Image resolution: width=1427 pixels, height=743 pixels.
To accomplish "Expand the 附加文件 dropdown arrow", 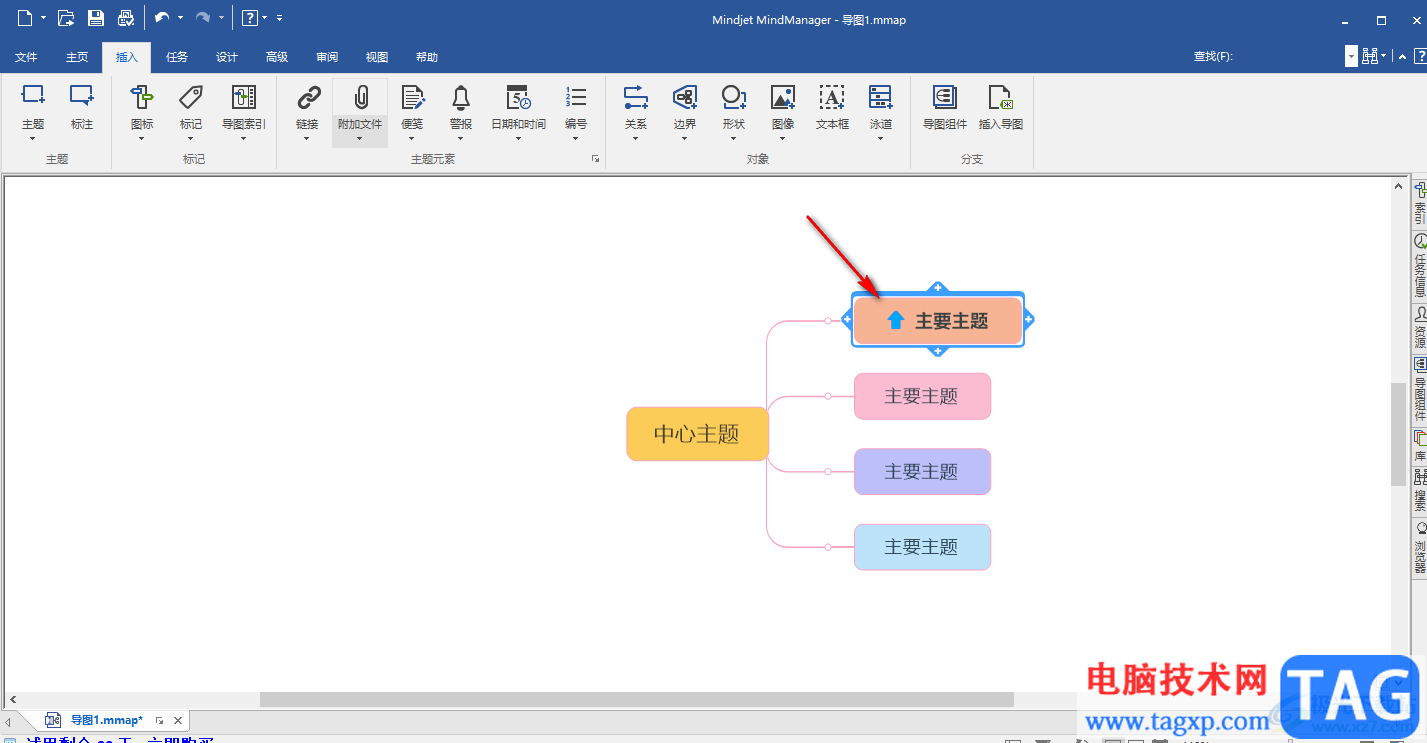I will pos(360,138).
